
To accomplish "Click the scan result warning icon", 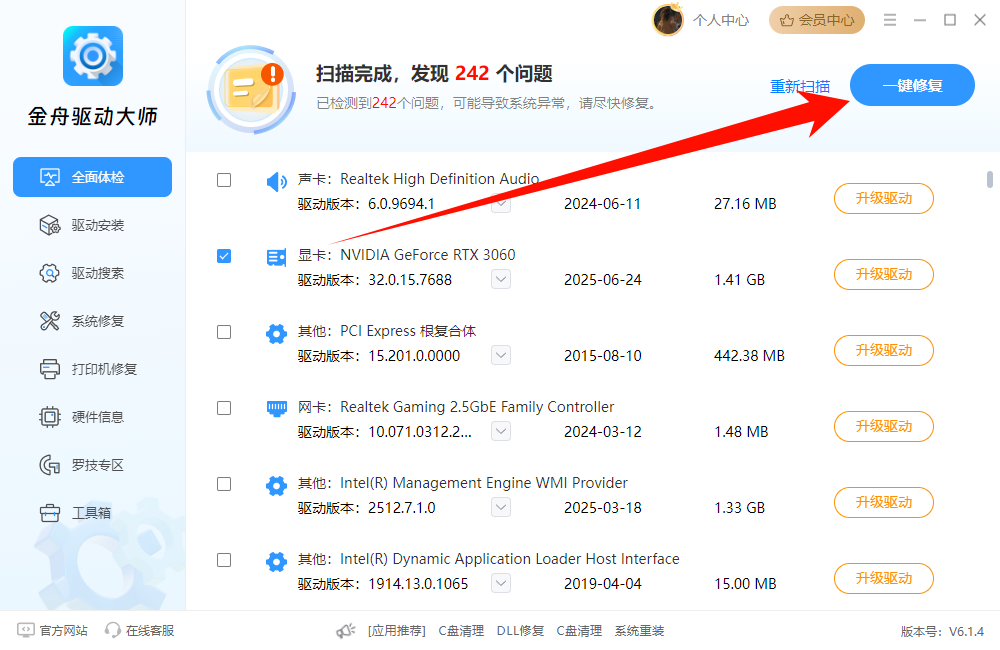I will (251, 90).
